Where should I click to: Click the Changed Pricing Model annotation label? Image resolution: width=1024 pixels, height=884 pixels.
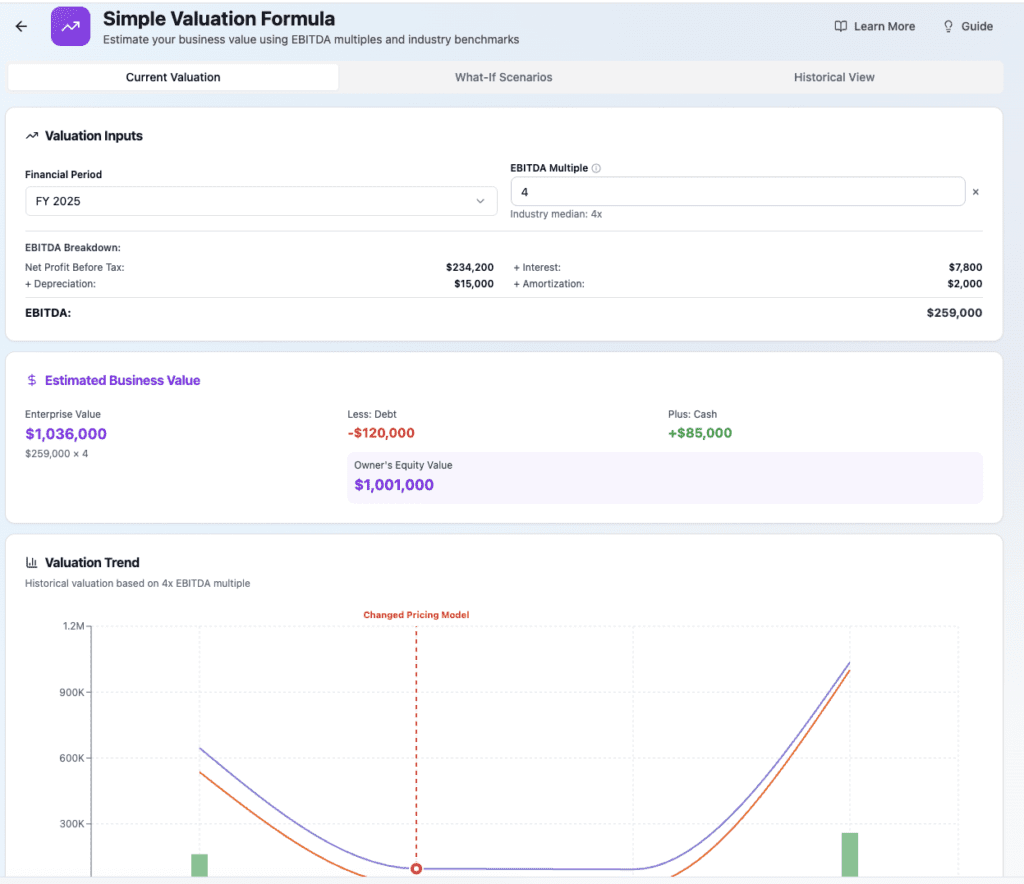coord(416,615)
